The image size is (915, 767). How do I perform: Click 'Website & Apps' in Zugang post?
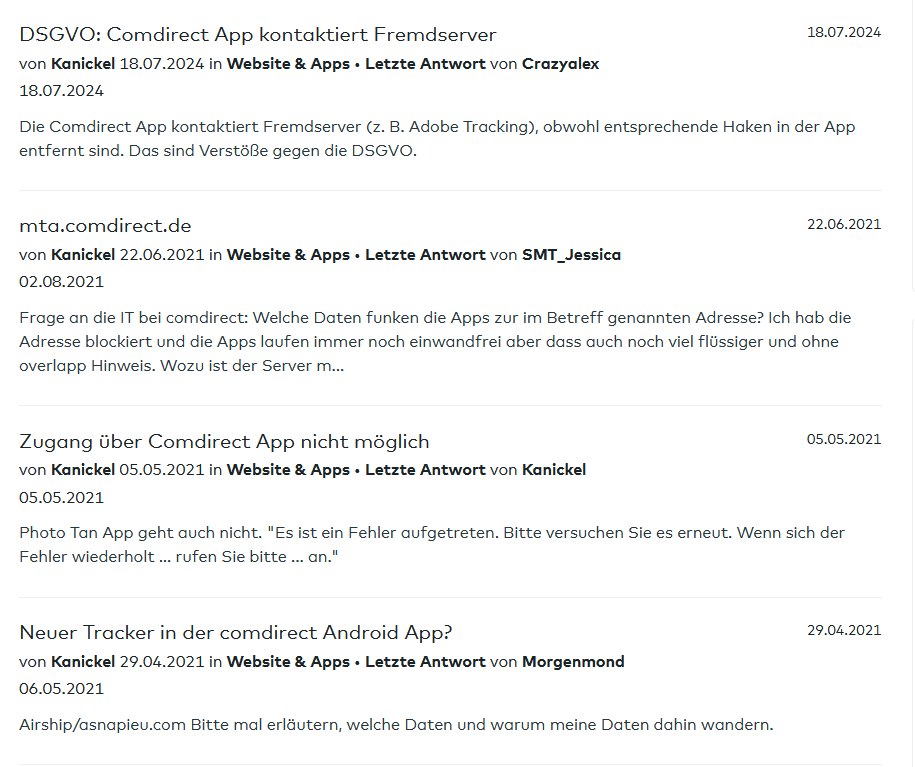coord(288,470)
